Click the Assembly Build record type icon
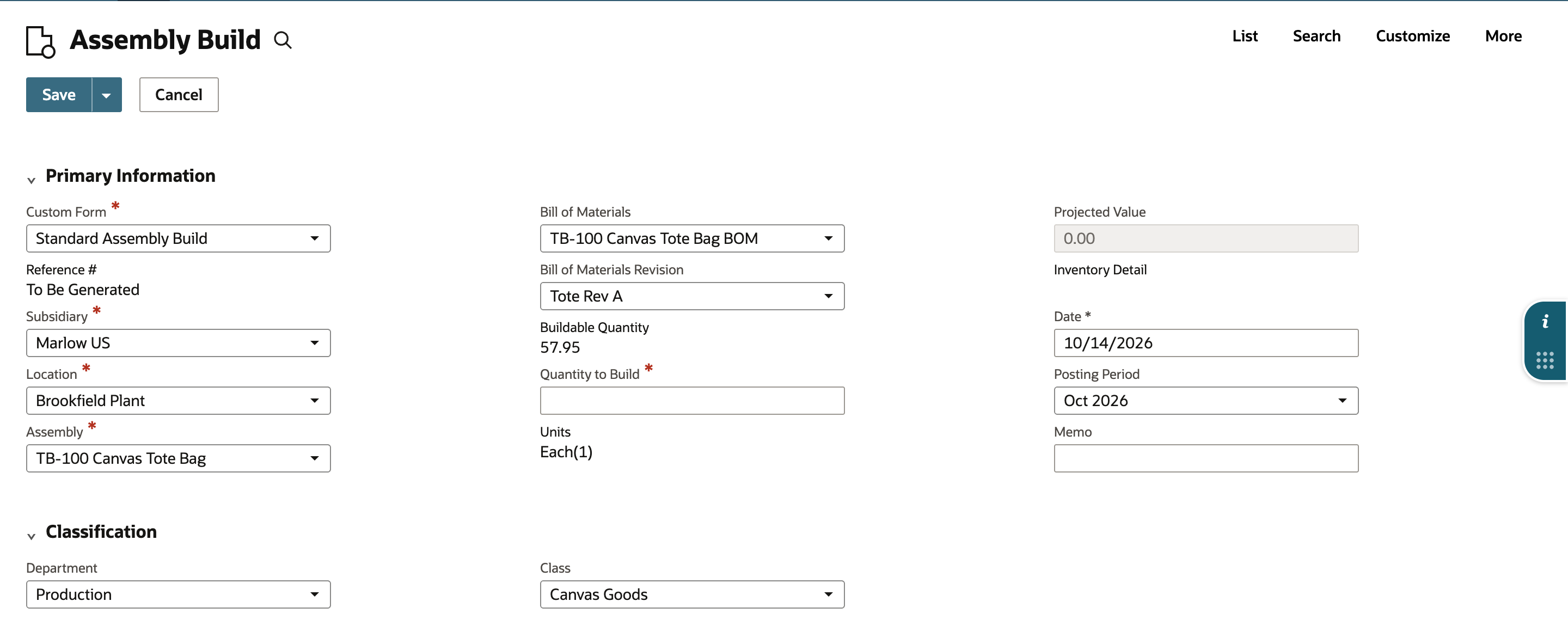Image resolution: width=1568 pixels, height=638 pixels. click(41, 41)
